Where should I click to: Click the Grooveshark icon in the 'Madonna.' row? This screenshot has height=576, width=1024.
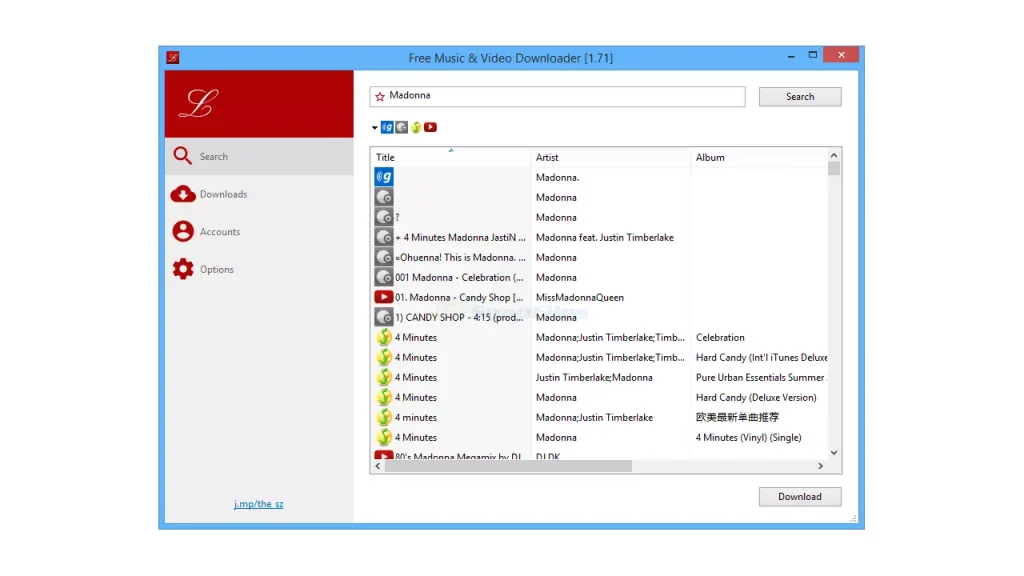[x=384, y=177]
